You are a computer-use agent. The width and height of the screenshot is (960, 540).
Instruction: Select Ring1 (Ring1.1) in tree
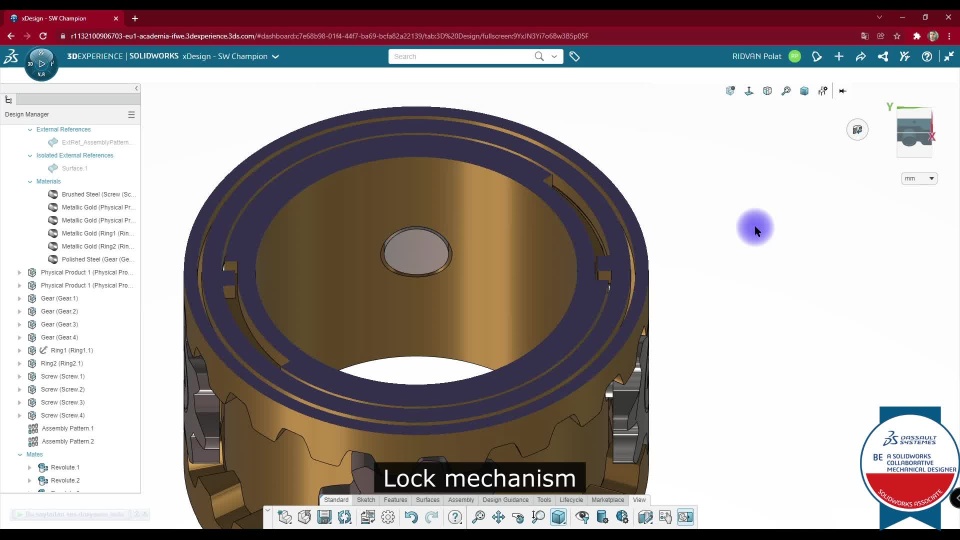click(72, 351)
